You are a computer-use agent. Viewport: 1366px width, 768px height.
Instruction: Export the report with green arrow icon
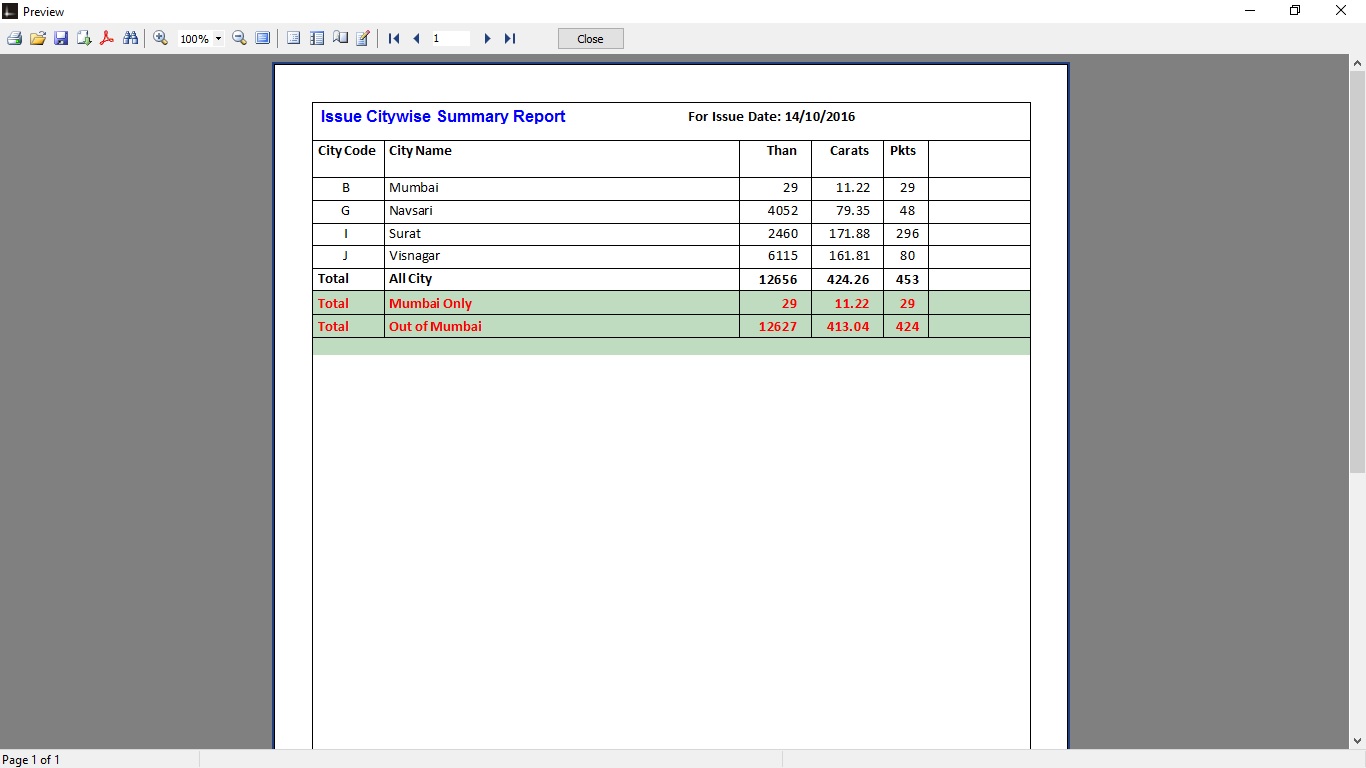84,38
